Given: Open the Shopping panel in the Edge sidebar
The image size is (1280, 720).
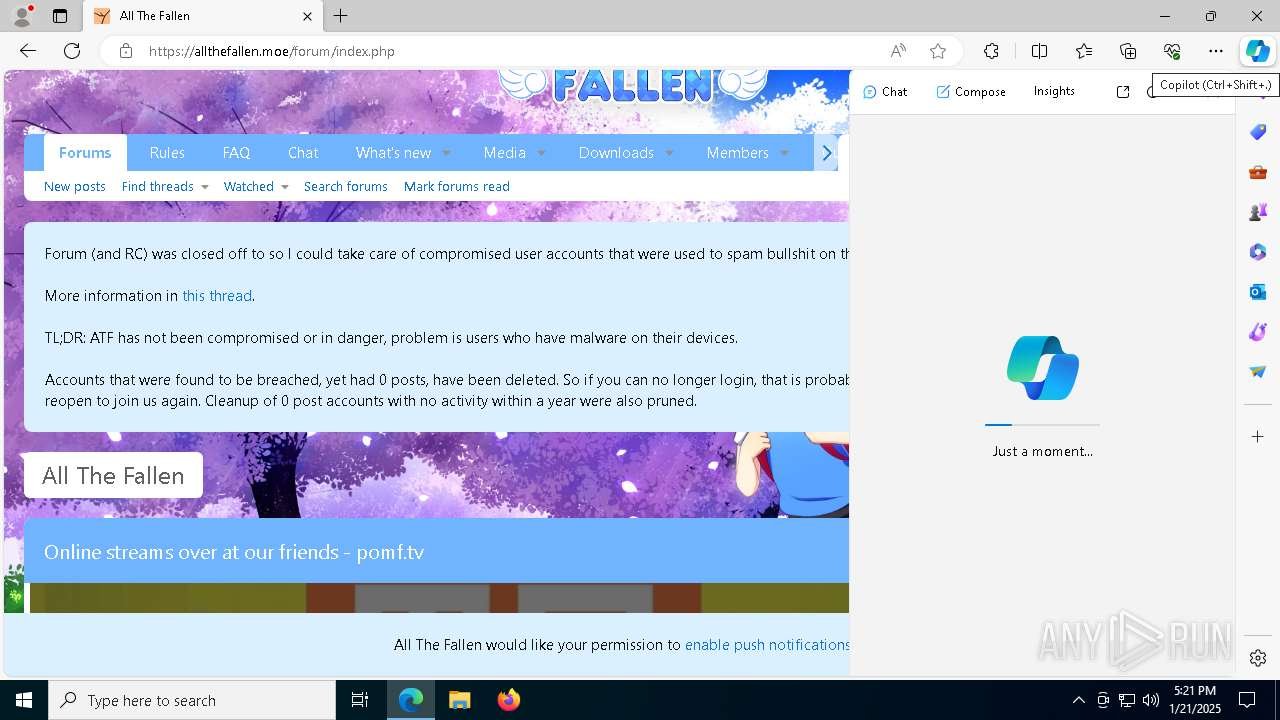Looking at the screenshot, I should [x=1257, y=131].
